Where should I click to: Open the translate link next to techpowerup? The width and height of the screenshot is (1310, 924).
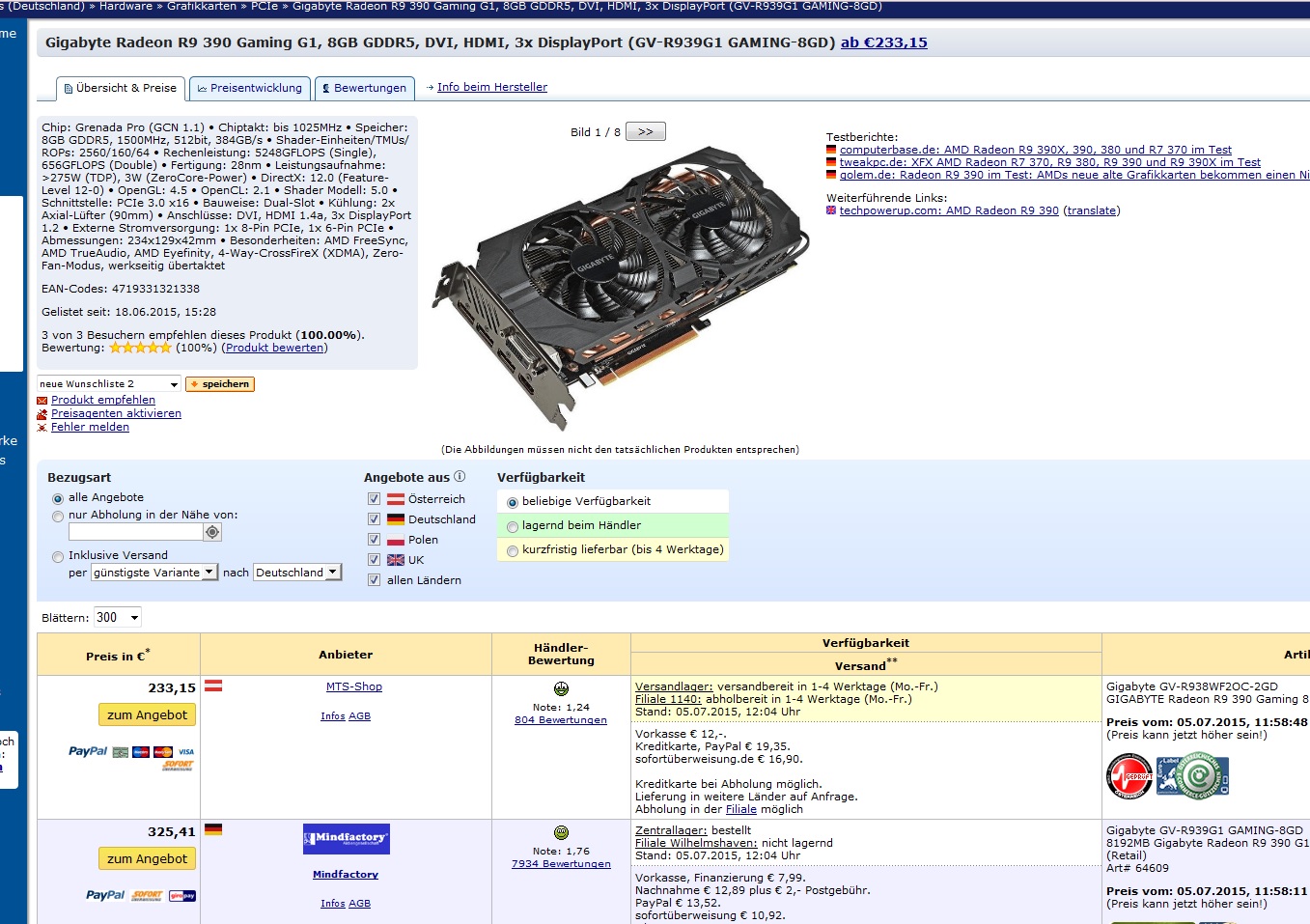tap(1092, 210)
